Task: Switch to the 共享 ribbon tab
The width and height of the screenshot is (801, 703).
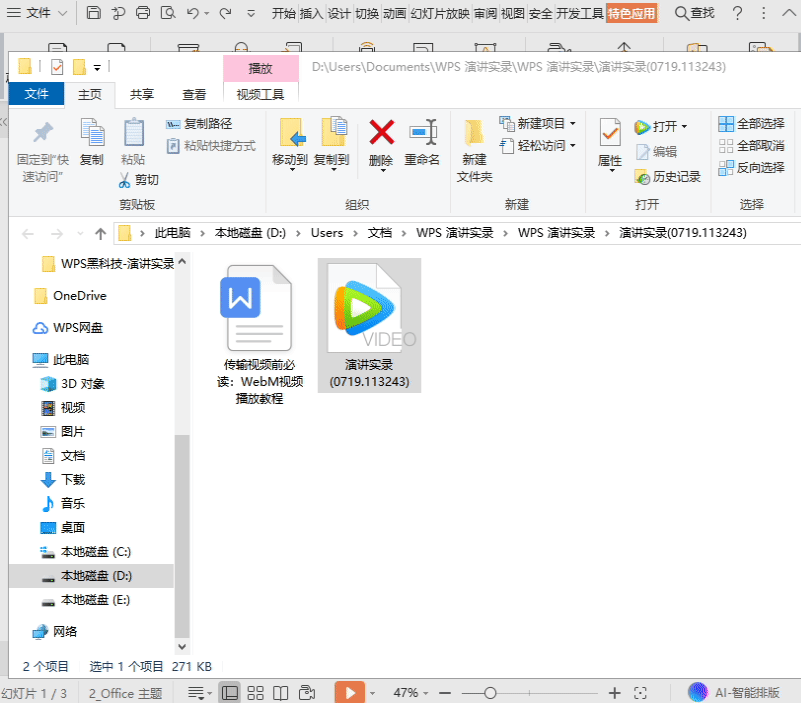Action: [x=142, y=95]
